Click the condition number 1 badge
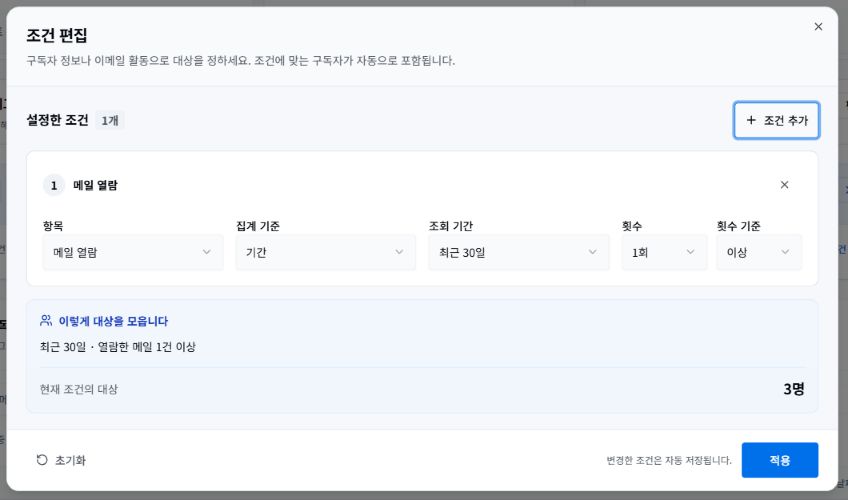This screenshot has height=500, width=848. coord(54,185)
